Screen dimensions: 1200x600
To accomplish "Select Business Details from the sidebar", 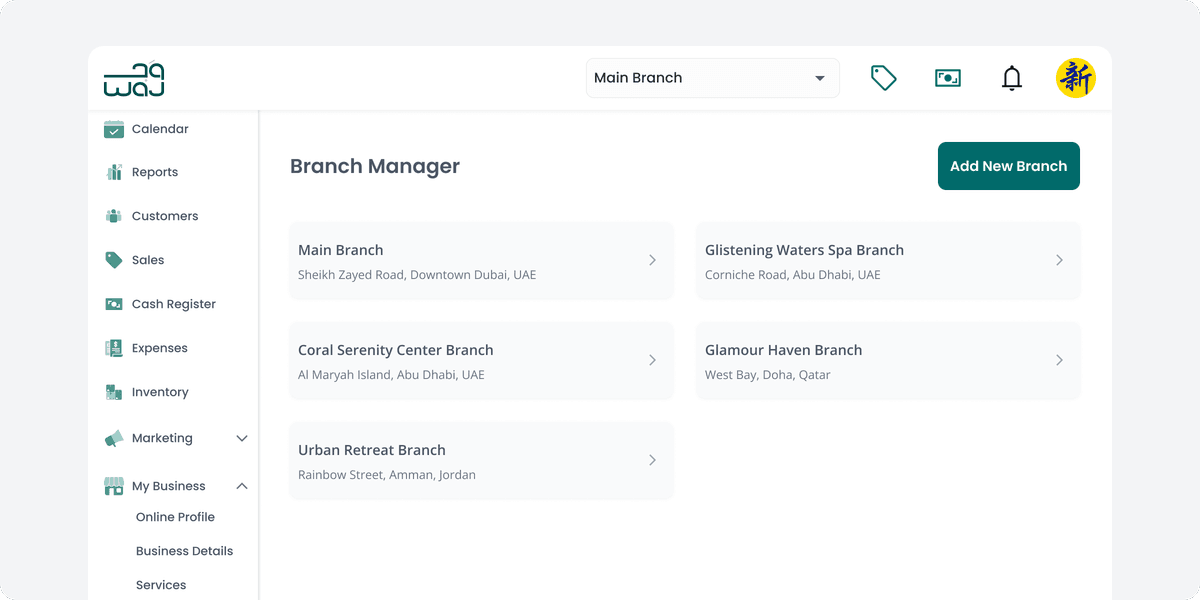I will coord(184,551).
